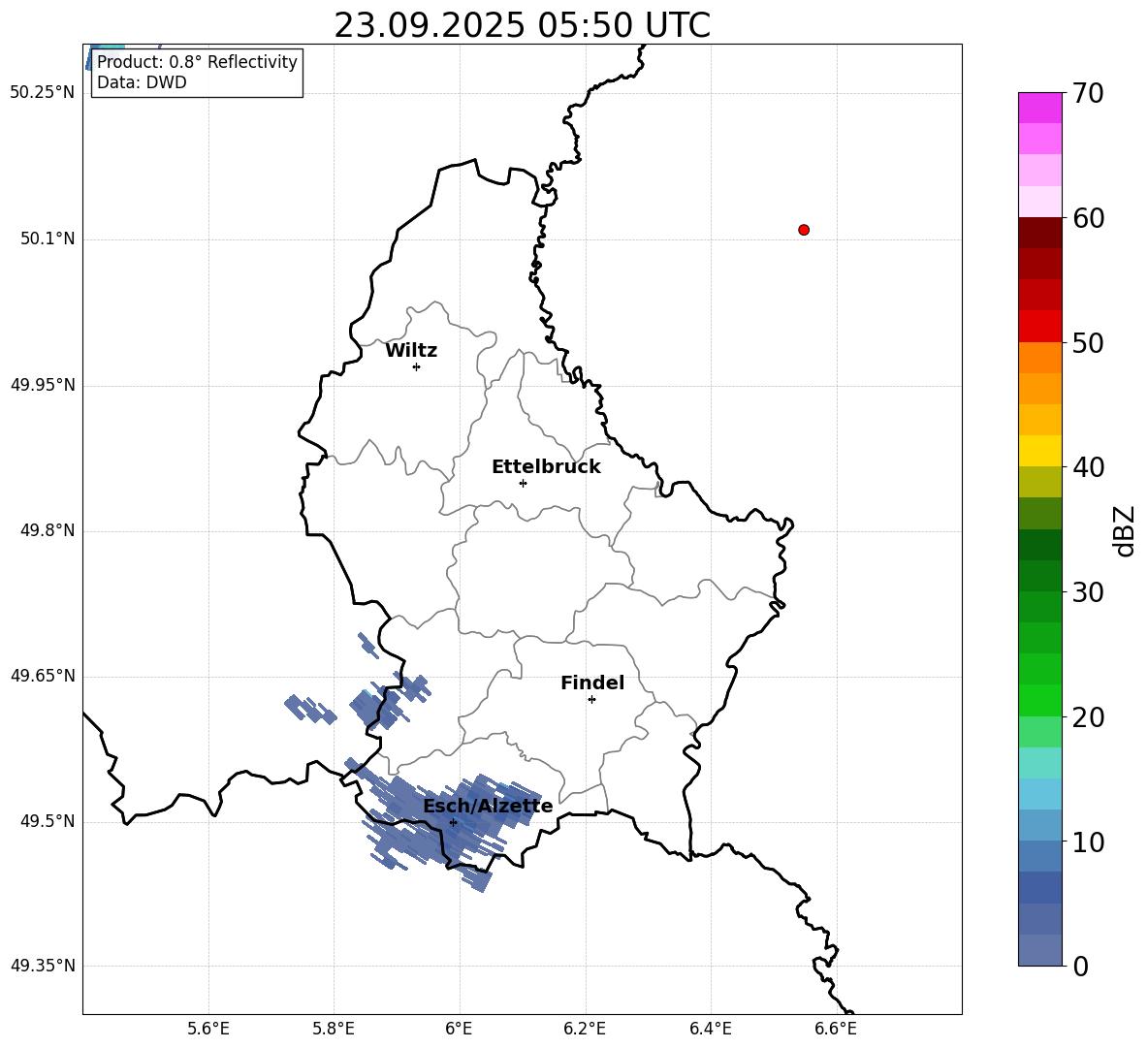Screen dimensions: 1148x1048
Task: Click the 49.8°N latitude label
Action: pyautogui.click(x=48, y=530)
